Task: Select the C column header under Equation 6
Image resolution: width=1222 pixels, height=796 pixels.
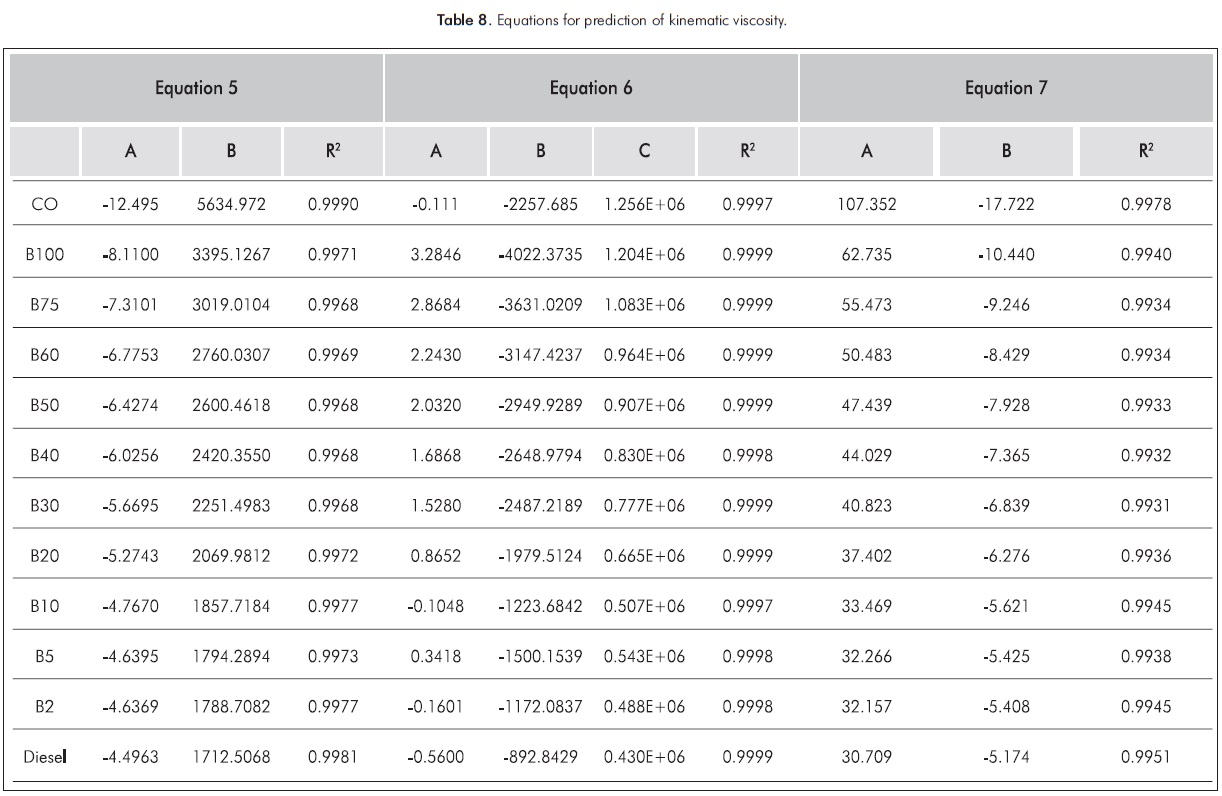Action: coord(644,152)
